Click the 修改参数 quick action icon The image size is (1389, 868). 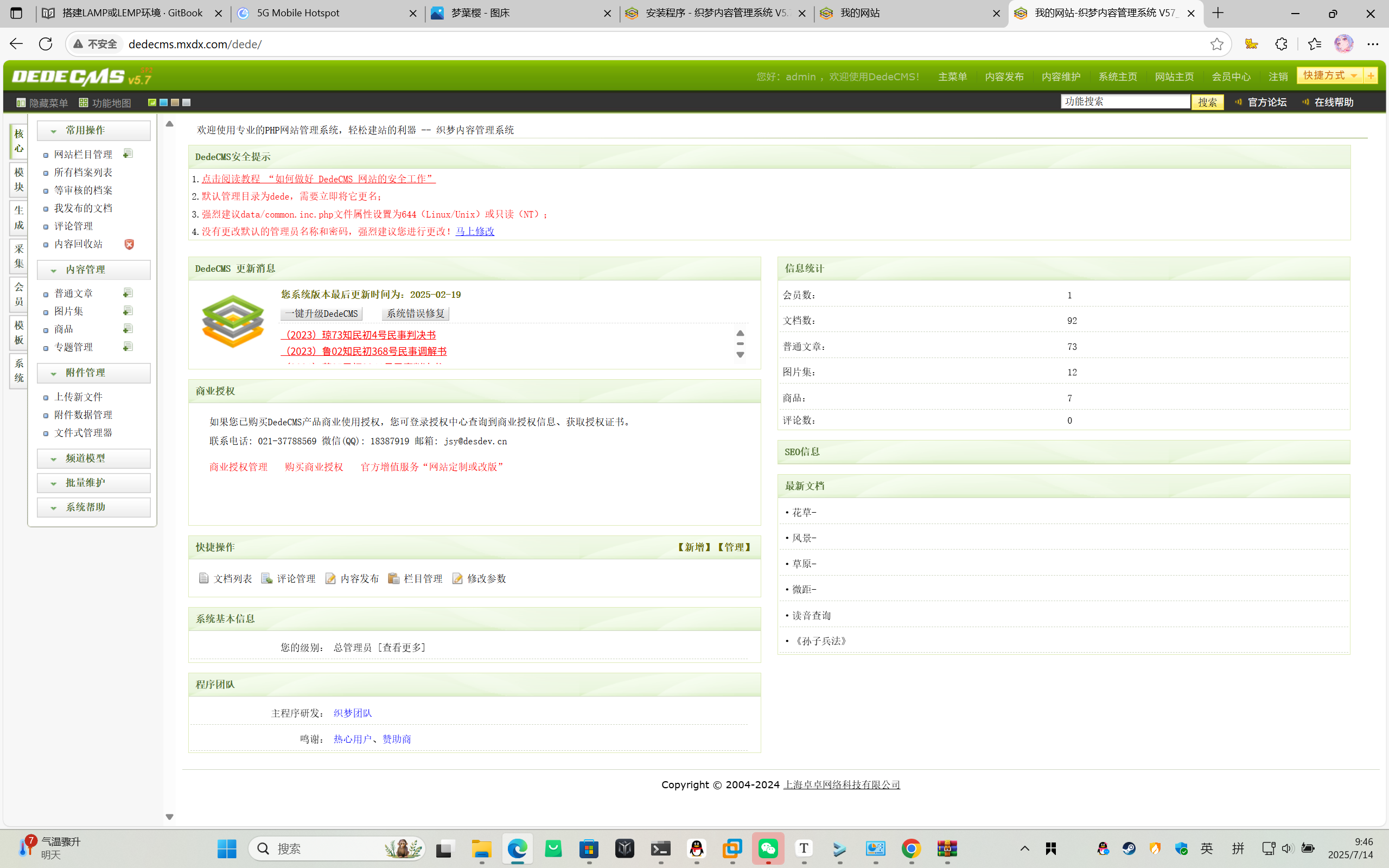click(457, 578)
